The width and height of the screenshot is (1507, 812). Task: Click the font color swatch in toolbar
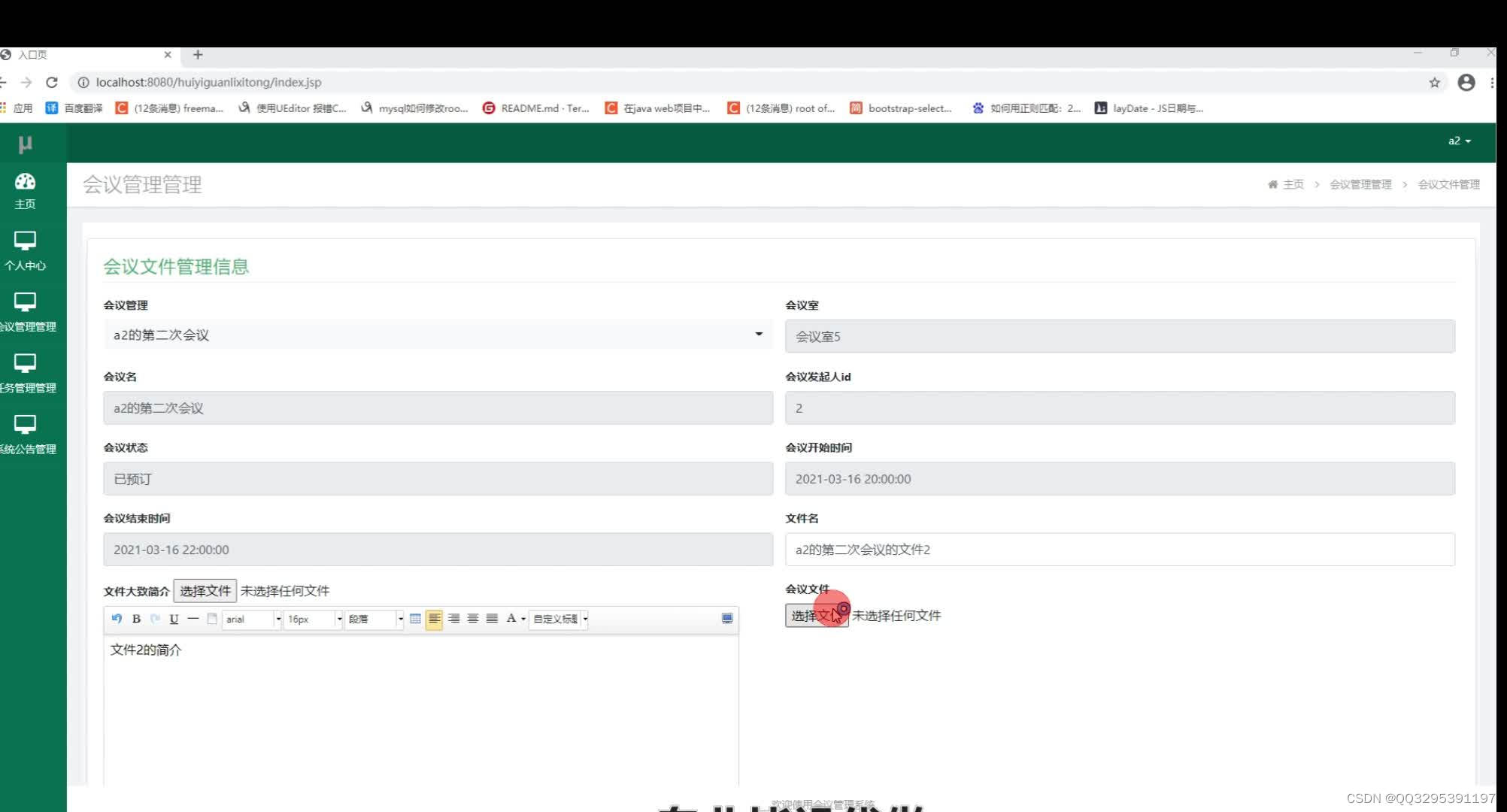[x=511, y=619]
